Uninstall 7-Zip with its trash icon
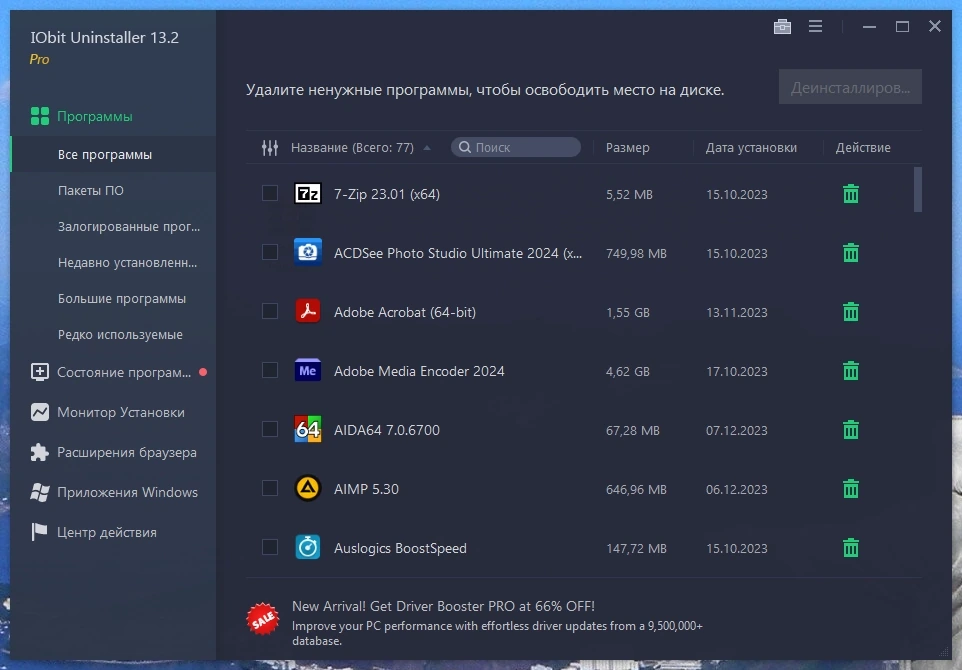Viewport: 962px width, 670px height. click(x=850, y=194)
